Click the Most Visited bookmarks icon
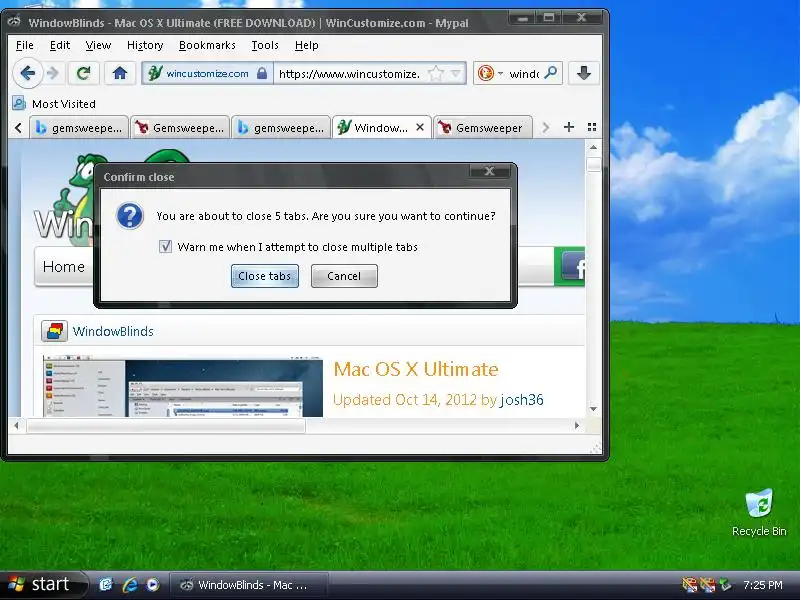The image size is (800, 600). click(19, 104)
